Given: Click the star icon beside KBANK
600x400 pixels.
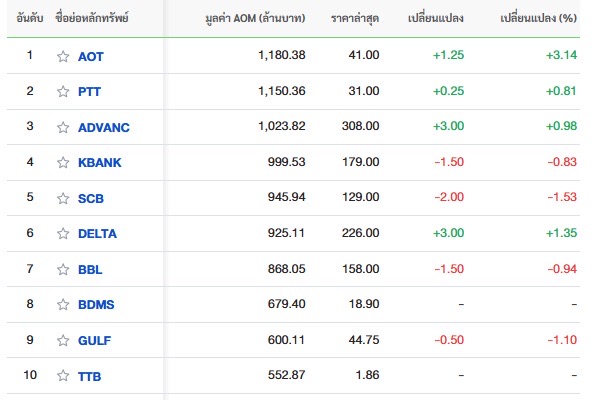Looking at the screenshot, I should click(63, 162).
